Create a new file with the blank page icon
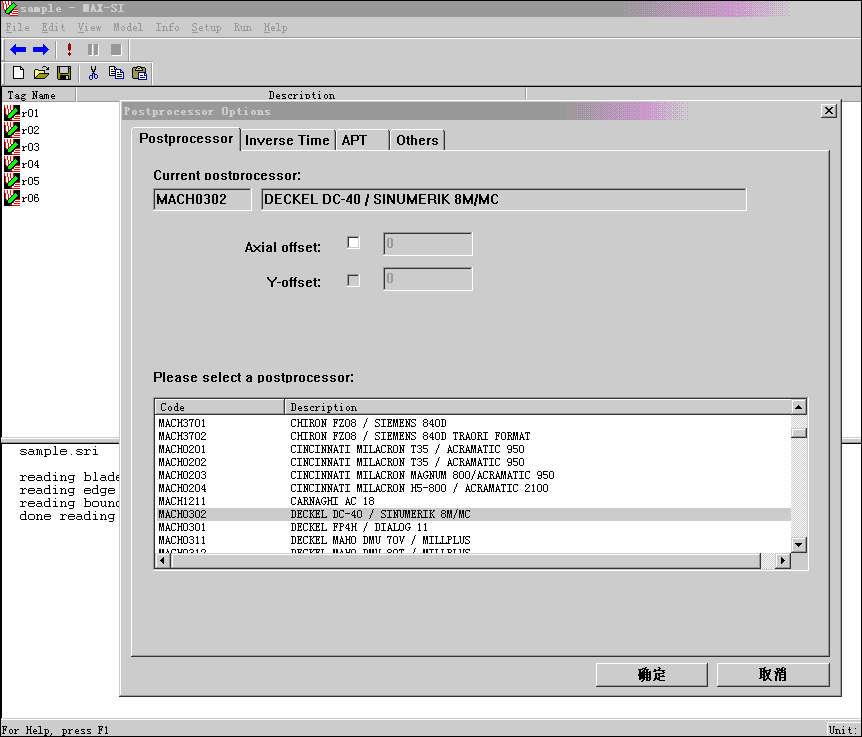This screenshot has width=862, height=737. pos(18,73)
